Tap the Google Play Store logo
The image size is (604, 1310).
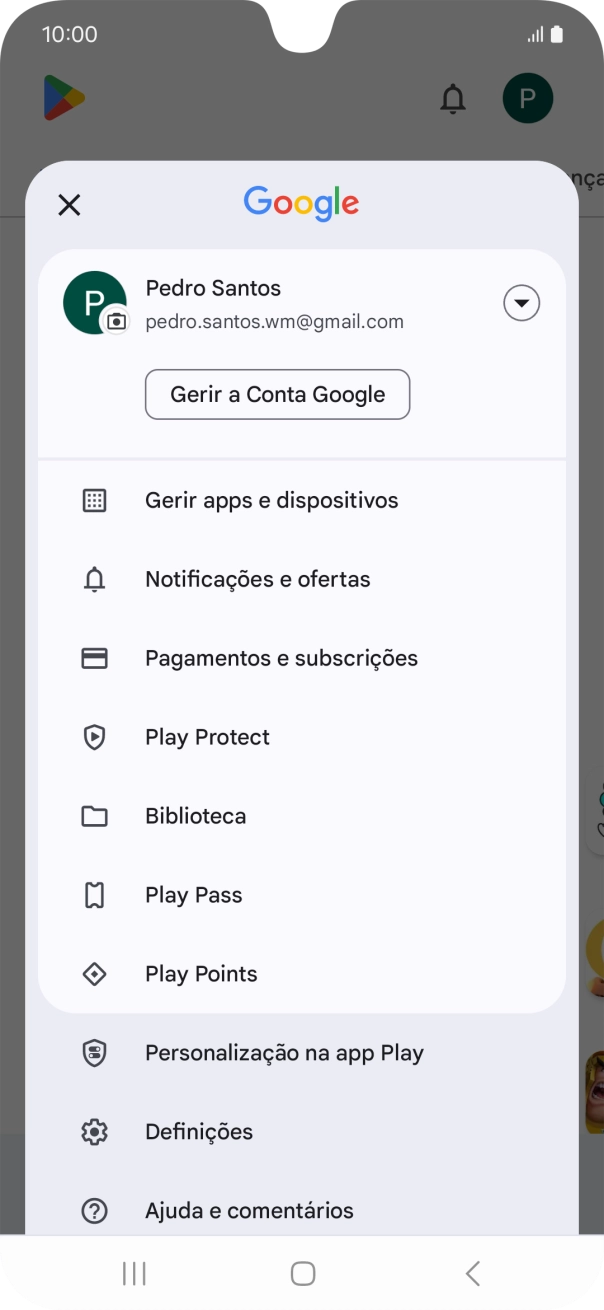[x=64, y=97]
